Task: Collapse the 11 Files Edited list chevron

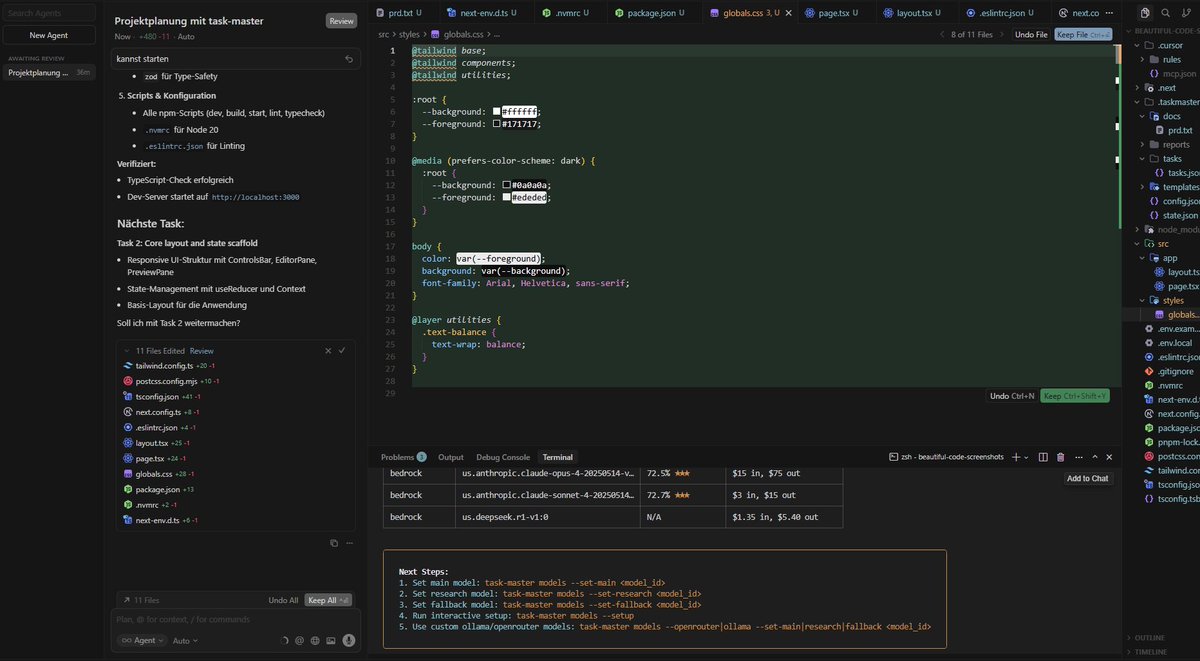Action: (x=126, y=351)
